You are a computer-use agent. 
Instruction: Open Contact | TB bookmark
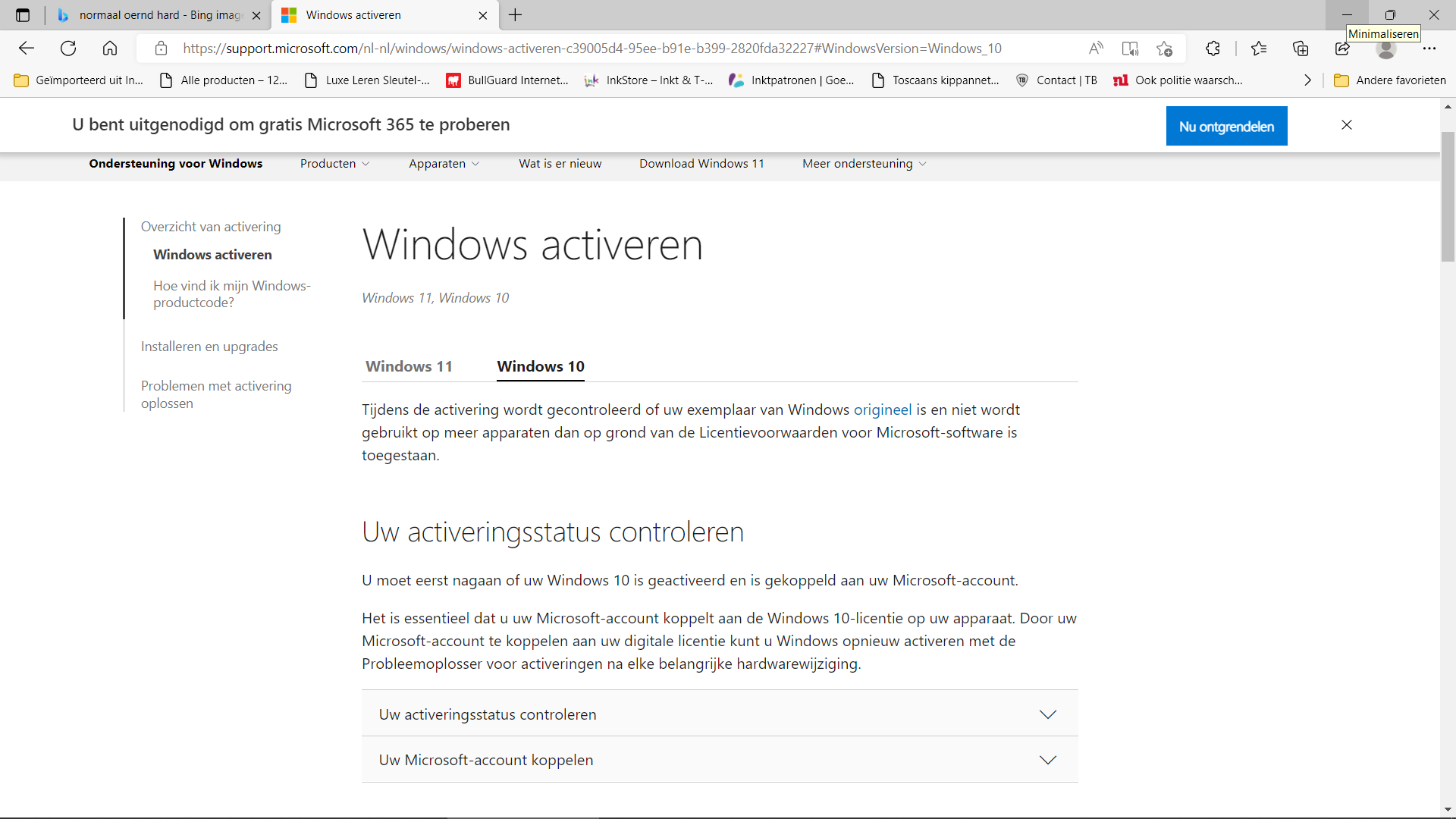[x=1056, y=80]
